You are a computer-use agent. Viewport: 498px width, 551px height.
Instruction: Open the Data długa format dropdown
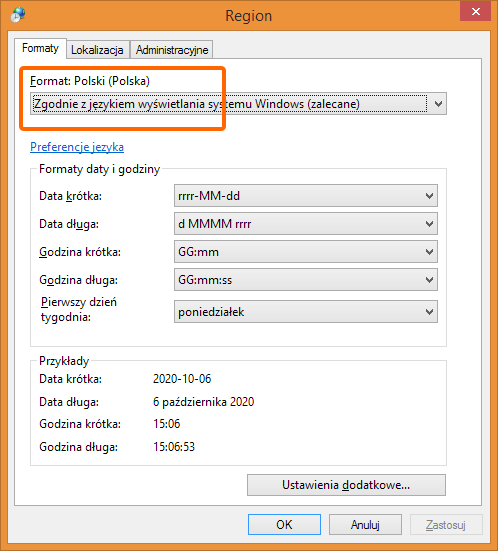(x=306, y=224)
